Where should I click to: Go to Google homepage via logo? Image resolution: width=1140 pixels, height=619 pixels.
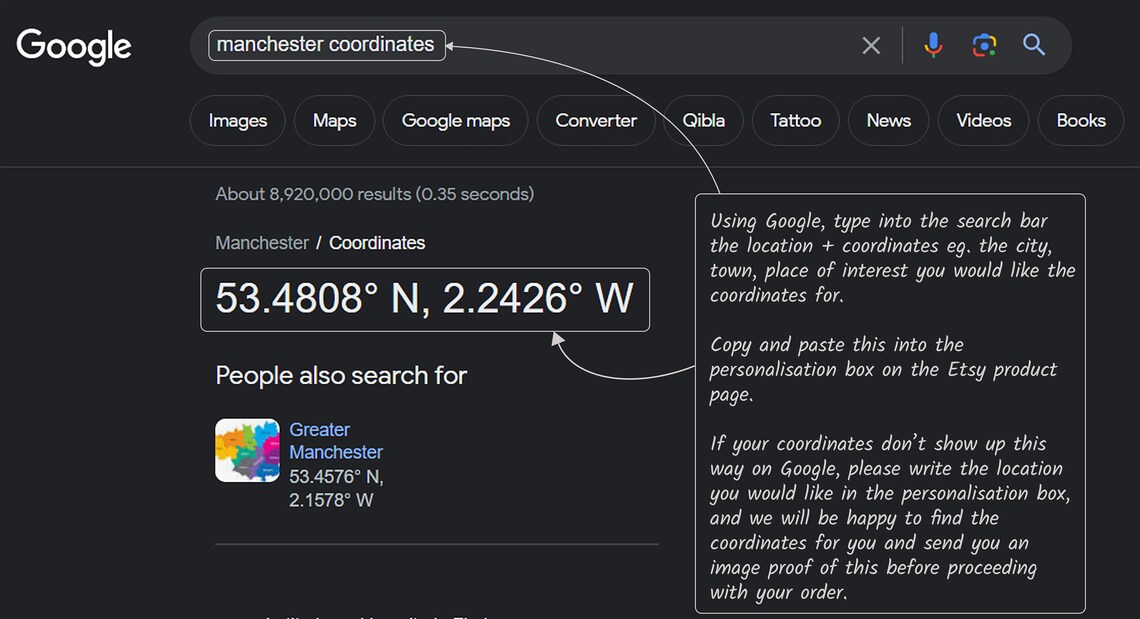click(x=73, y=47)
